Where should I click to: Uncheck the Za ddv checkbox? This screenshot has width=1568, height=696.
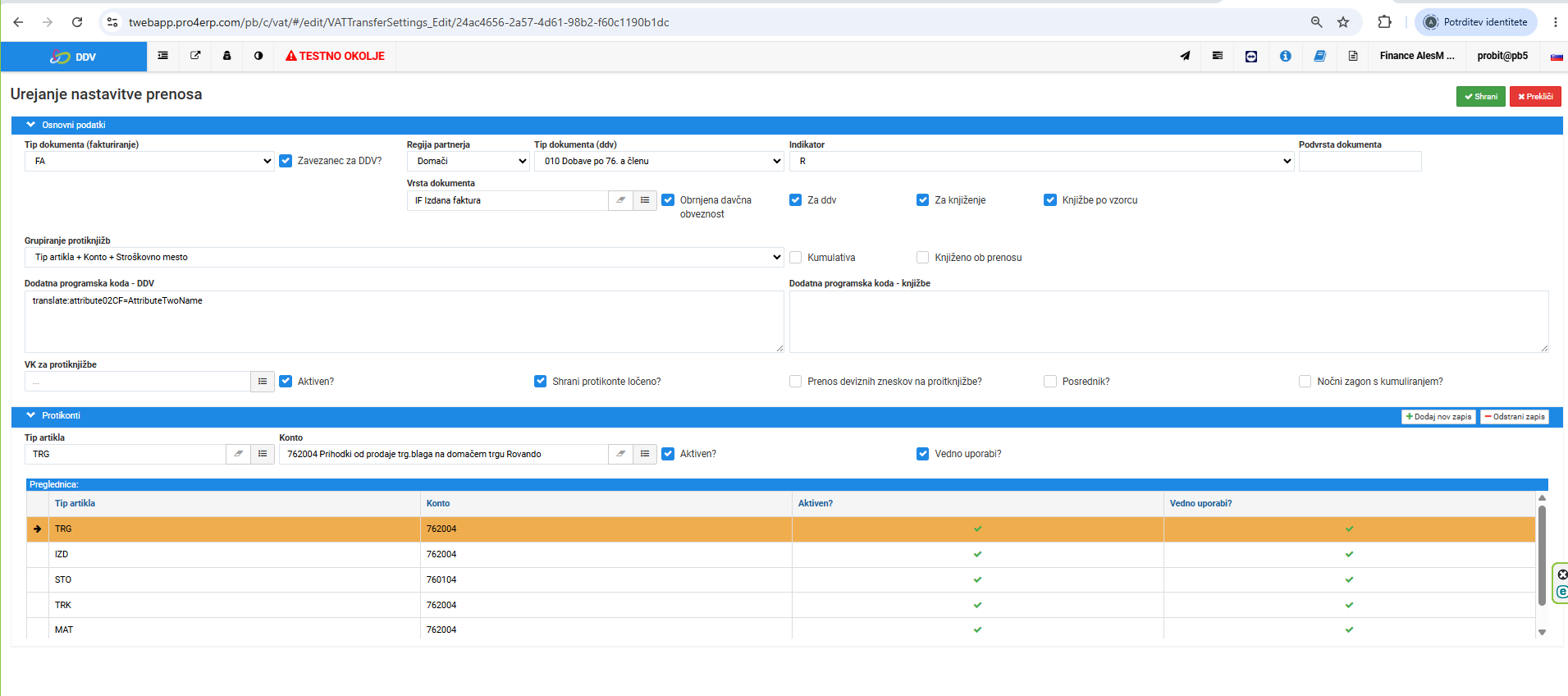click(795, 200)
